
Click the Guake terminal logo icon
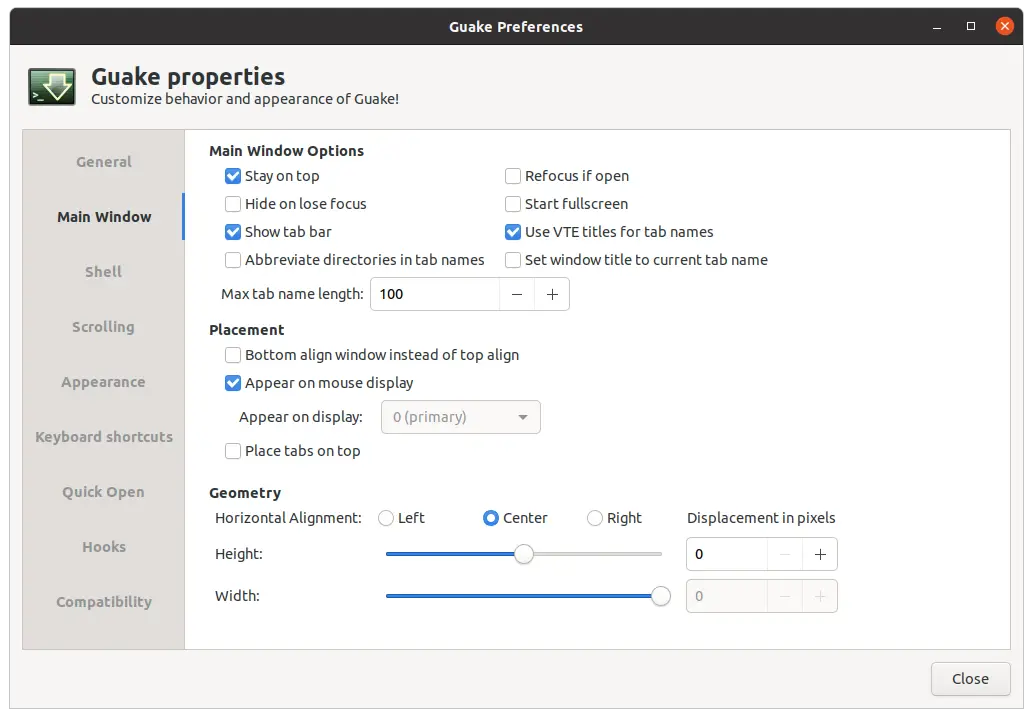(51, 86)
